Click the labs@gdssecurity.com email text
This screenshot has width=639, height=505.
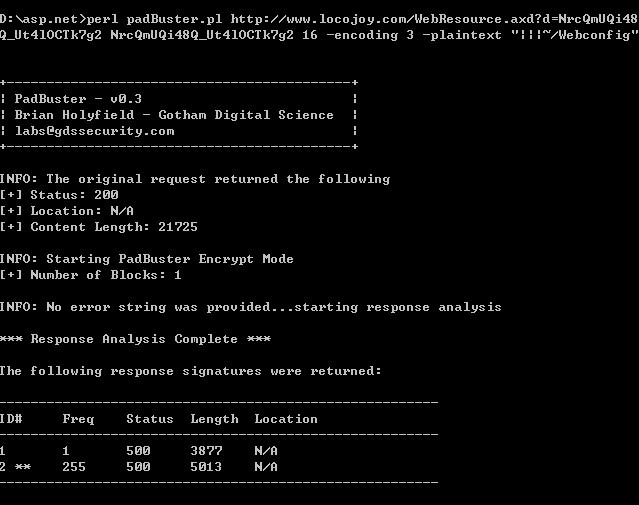click(95, 131)
